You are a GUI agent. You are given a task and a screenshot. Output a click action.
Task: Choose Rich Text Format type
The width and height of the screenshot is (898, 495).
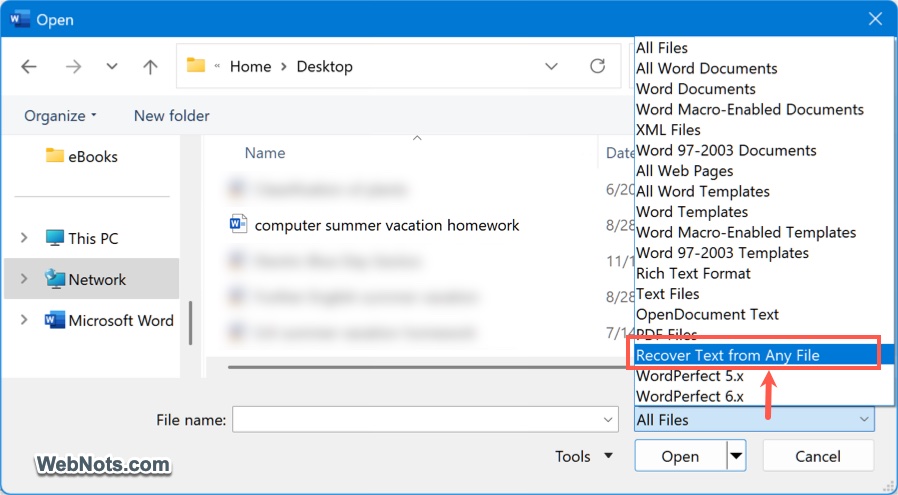pyautogui.click(x=693, y=273)
